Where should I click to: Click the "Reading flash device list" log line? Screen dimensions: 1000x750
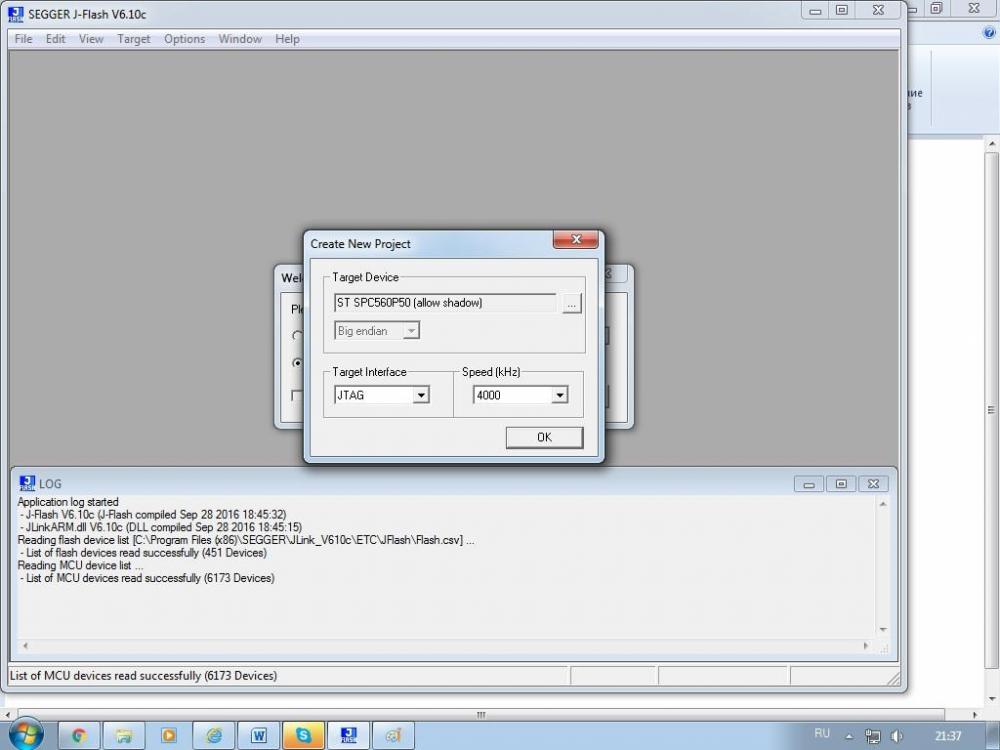coord(246,540)
